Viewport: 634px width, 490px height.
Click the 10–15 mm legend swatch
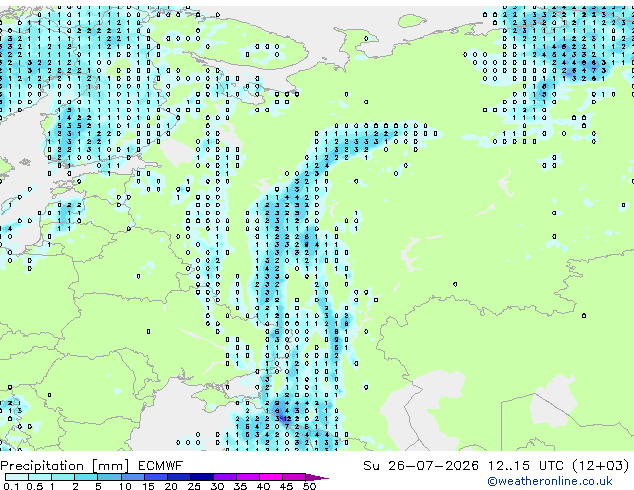tap(133, 477)
